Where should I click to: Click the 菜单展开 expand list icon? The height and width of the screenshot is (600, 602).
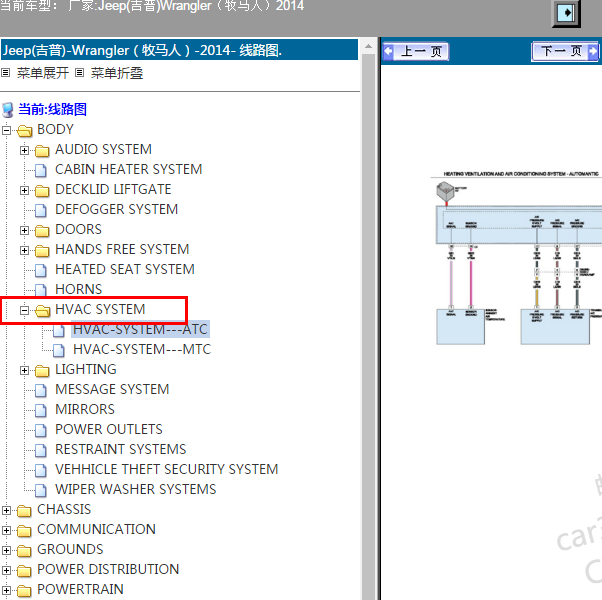[x=5, y=72]
